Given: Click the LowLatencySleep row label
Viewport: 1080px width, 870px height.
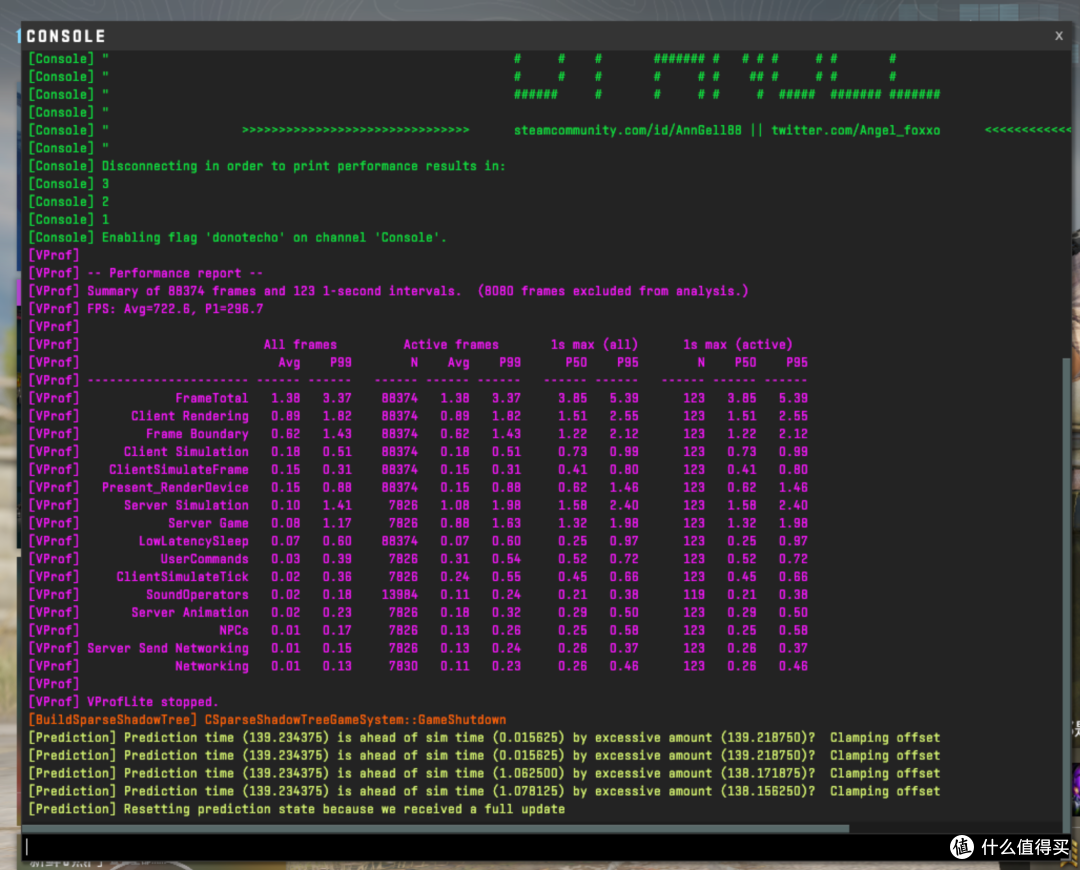Looking at the screenshot, I should click(x=194, y=541).
